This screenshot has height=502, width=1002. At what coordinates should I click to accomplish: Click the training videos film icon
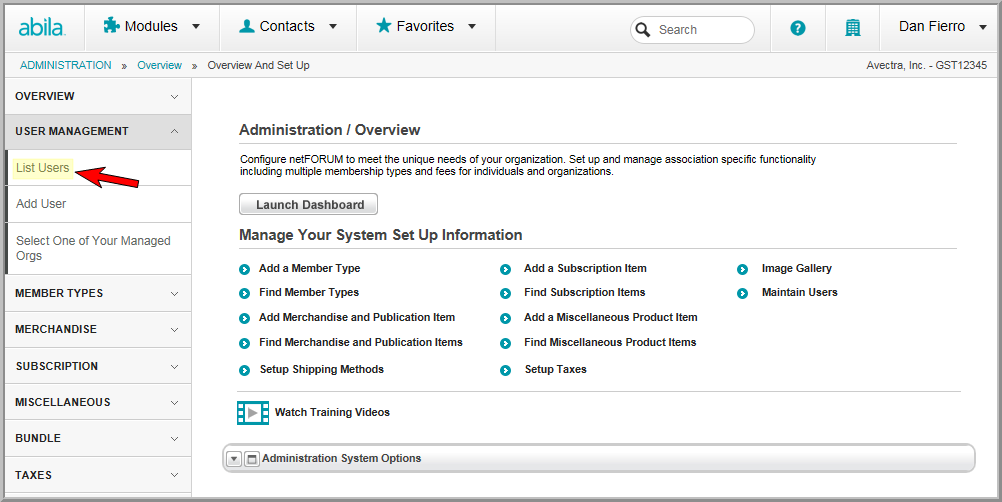252,413
